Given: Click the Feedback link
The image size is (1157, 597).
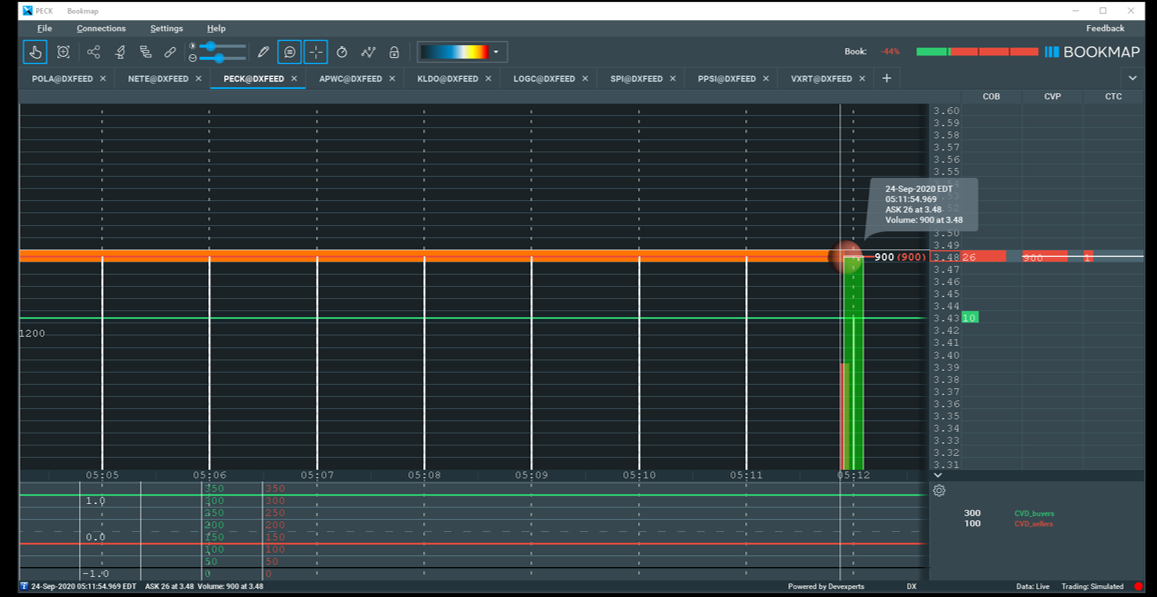Looking at the screenshot, I should [x=1105, y=29].
